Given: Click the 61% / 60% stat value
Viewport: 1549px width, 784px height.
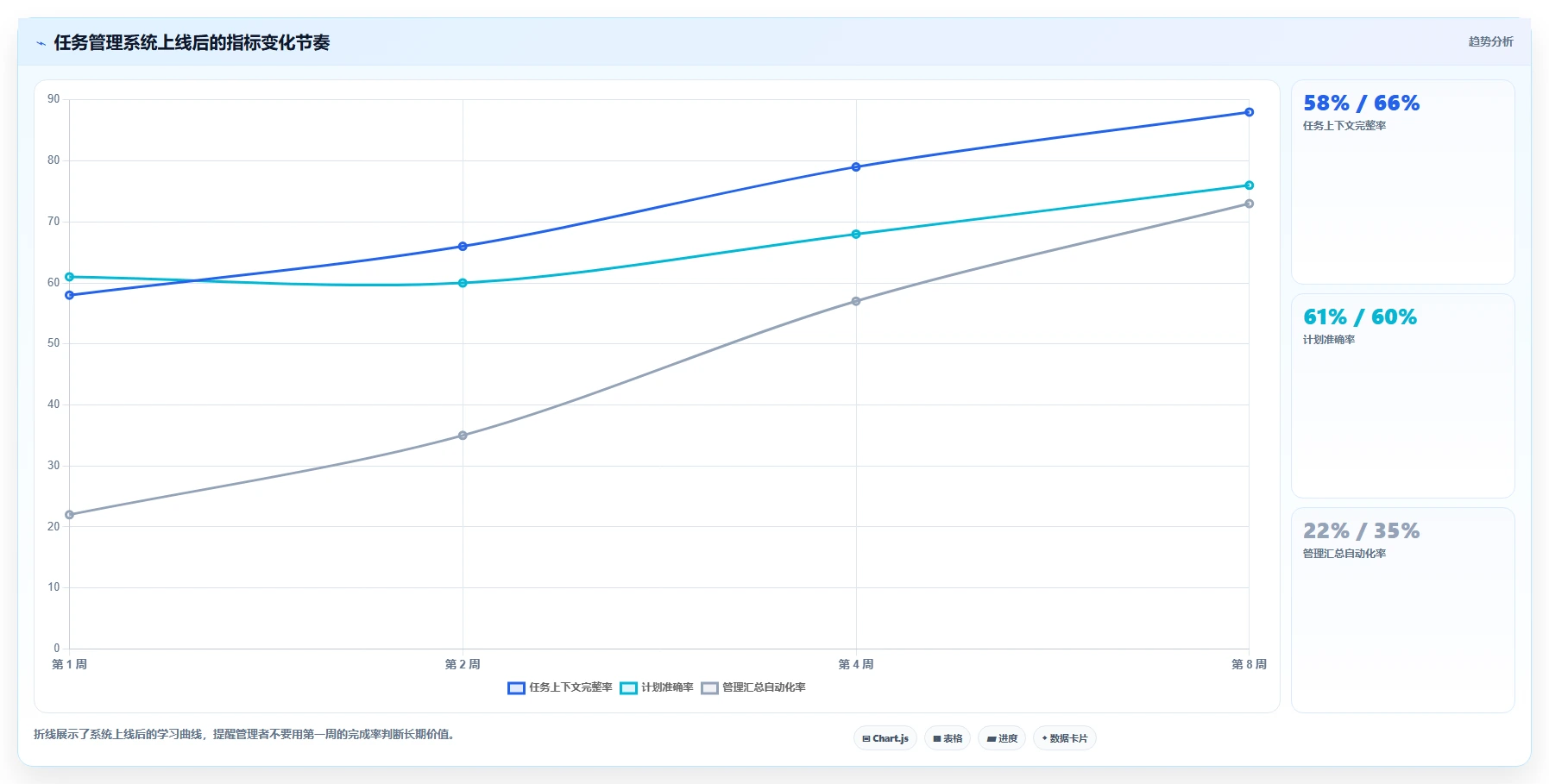Looking at the screenshot, I should [1360, 317].
